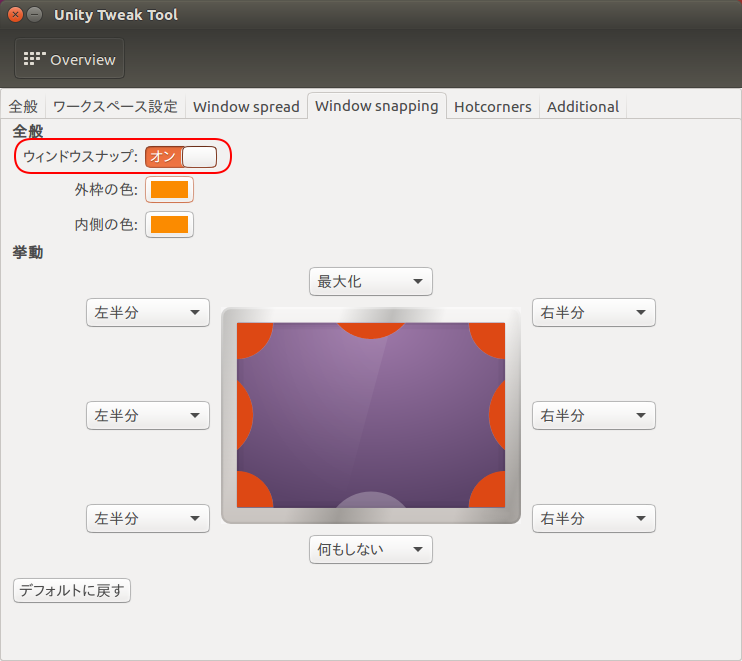Expand the bottom-center 何もしない dropdown
Screen dimensions: 742x661
tap(371, 549)
